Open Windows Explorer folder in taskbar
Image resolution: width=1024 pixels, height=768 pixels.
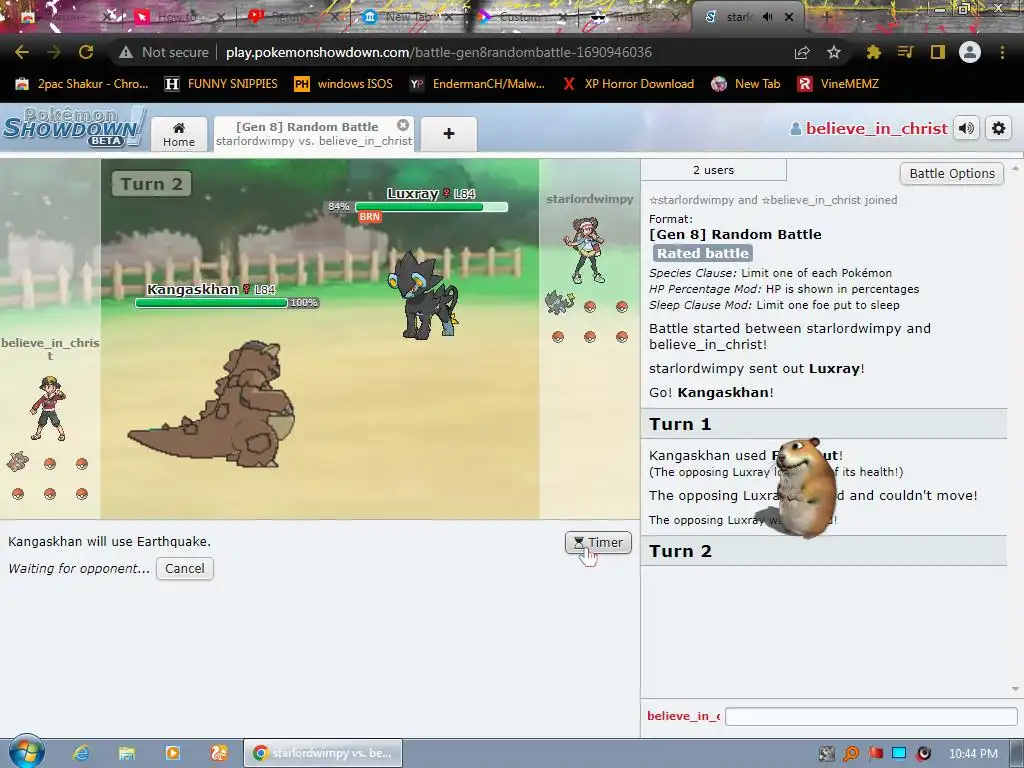[127, 753]
